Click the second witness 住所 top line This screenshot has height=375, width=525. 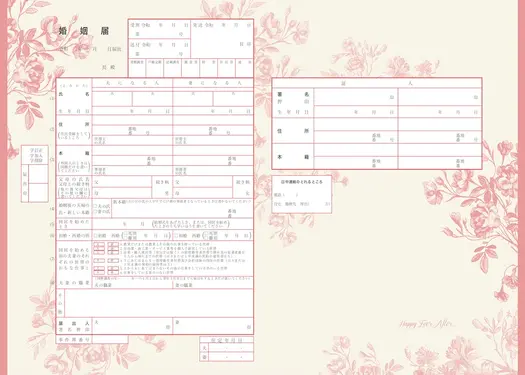click(x=440, y=124)
